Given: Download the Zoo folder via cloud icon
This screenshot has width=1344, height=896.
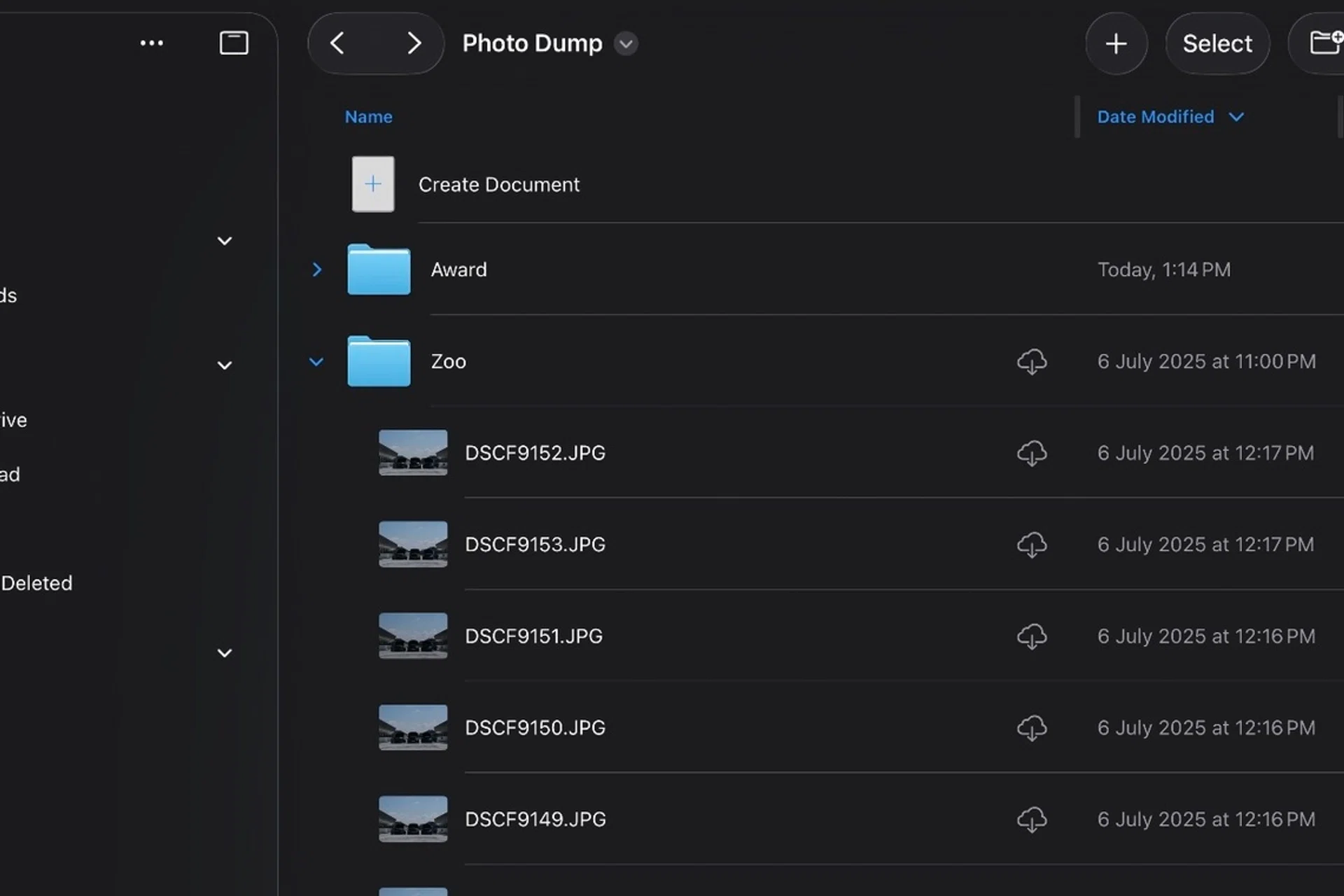Looking at the screenshot, I should 1032,362.
